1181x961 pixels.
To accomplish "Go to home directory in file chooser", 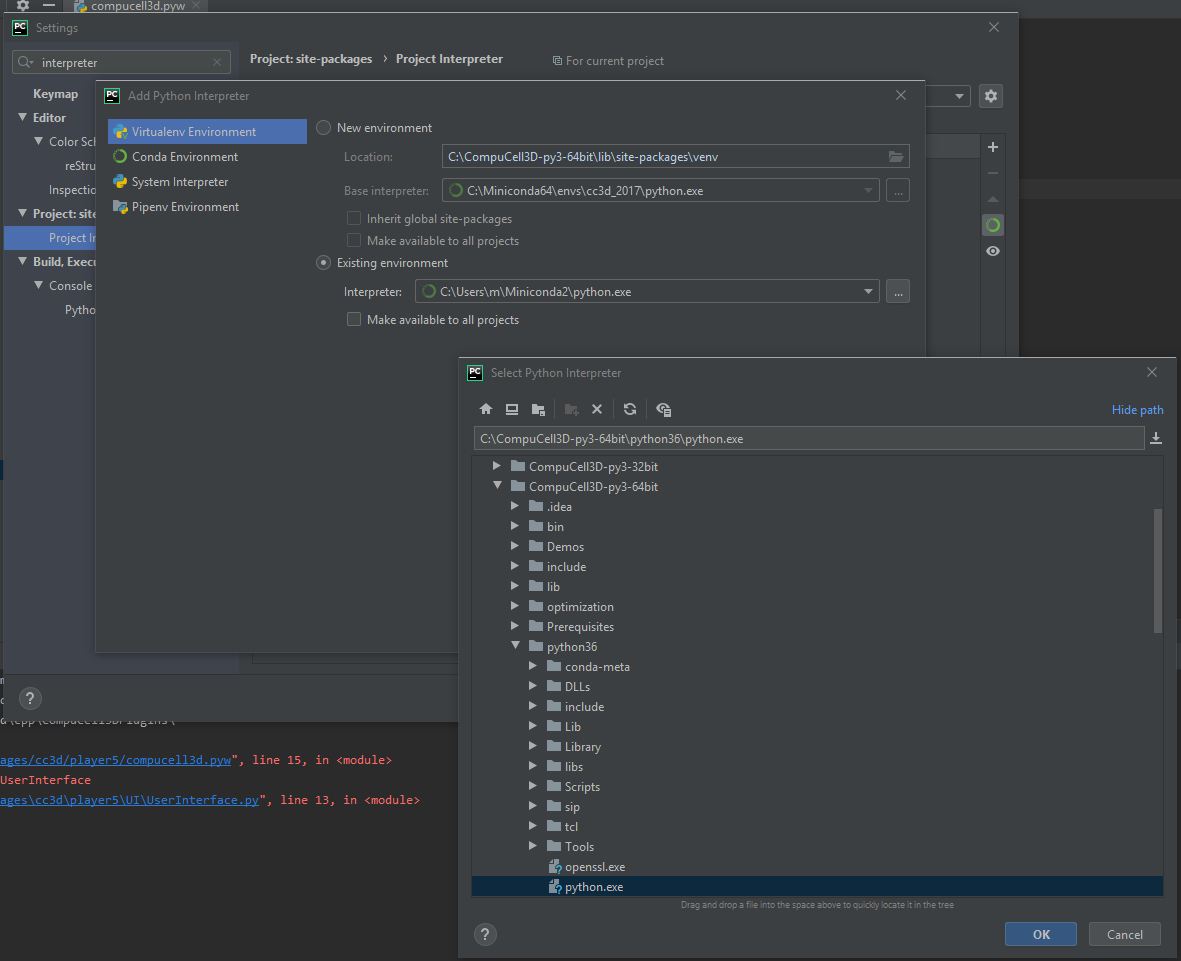I will (486, 409).
